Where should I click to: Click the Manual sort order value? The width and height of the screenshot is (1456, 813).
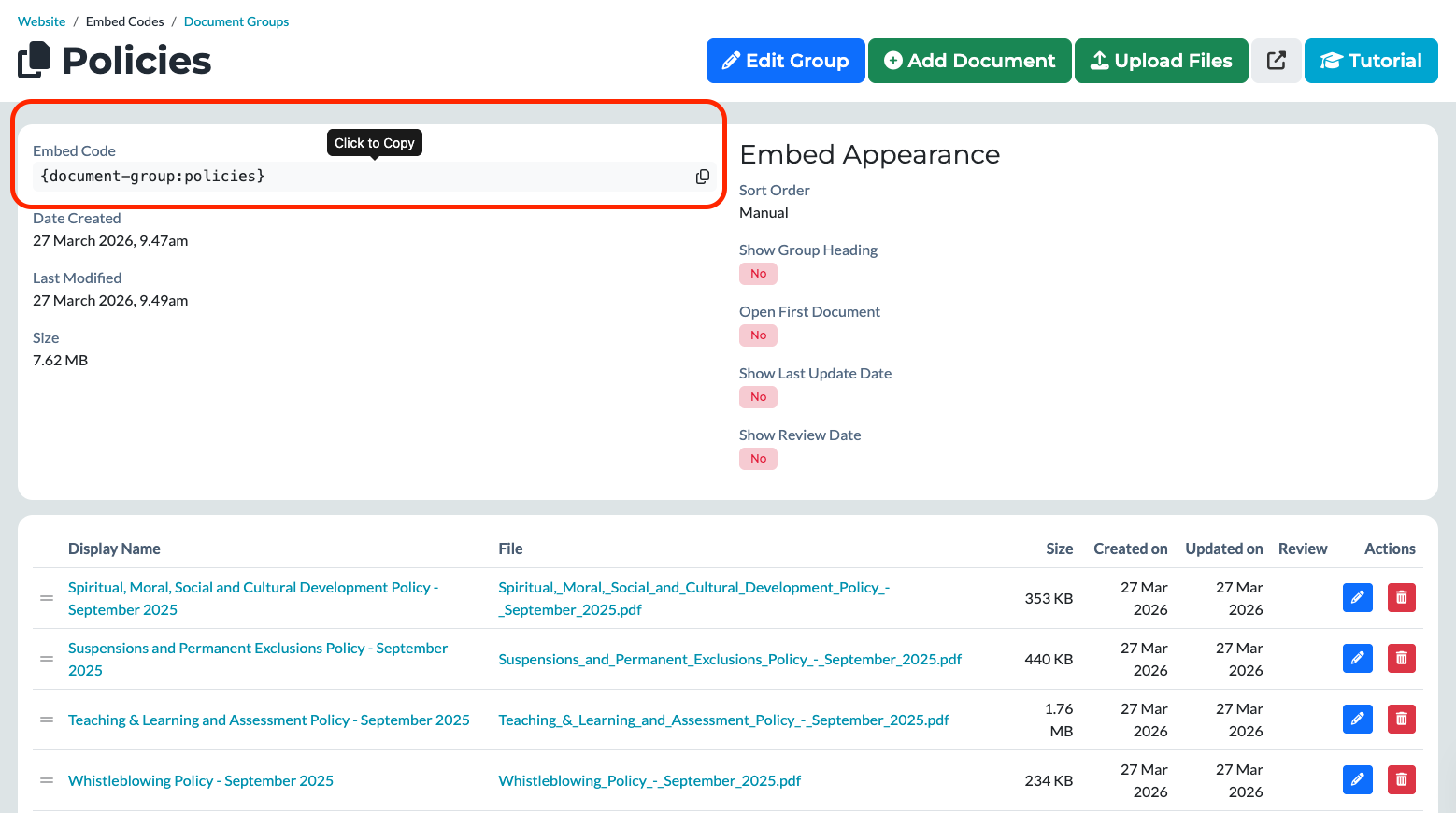point(764,212)
